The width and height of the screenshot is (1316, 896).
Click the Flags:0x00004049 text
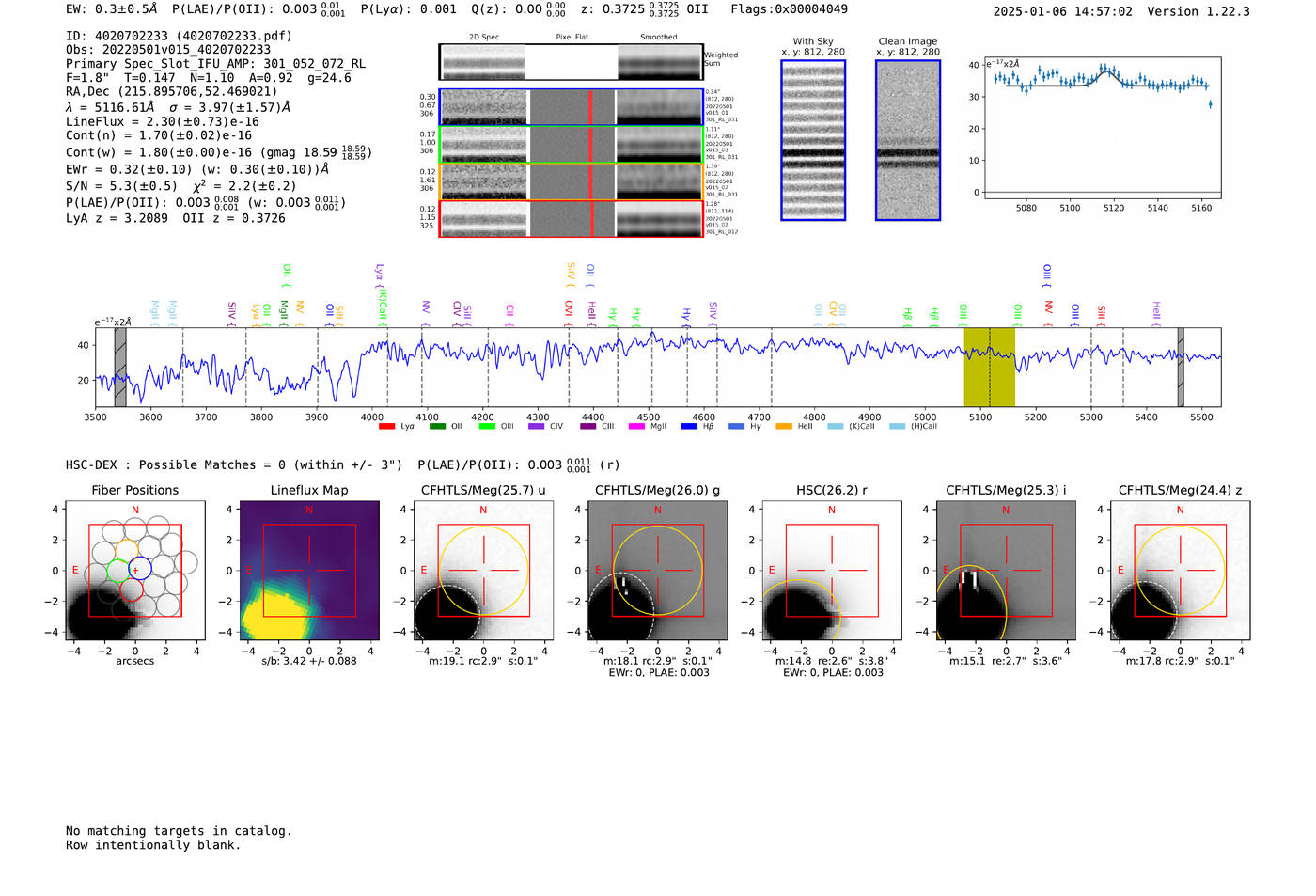(789, 9)
